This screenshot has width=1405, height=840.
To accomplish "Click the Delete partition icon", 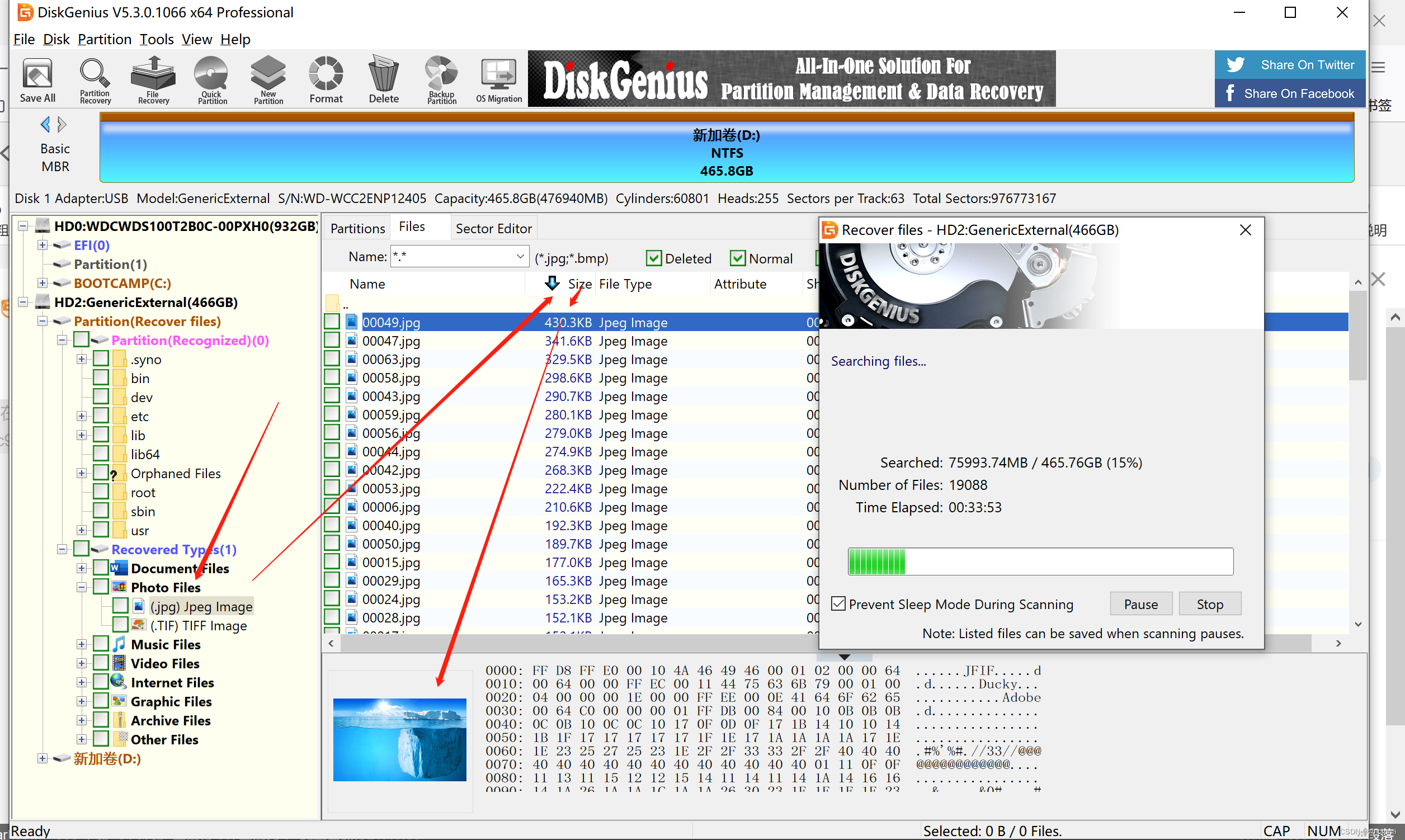I will (384, 80).
